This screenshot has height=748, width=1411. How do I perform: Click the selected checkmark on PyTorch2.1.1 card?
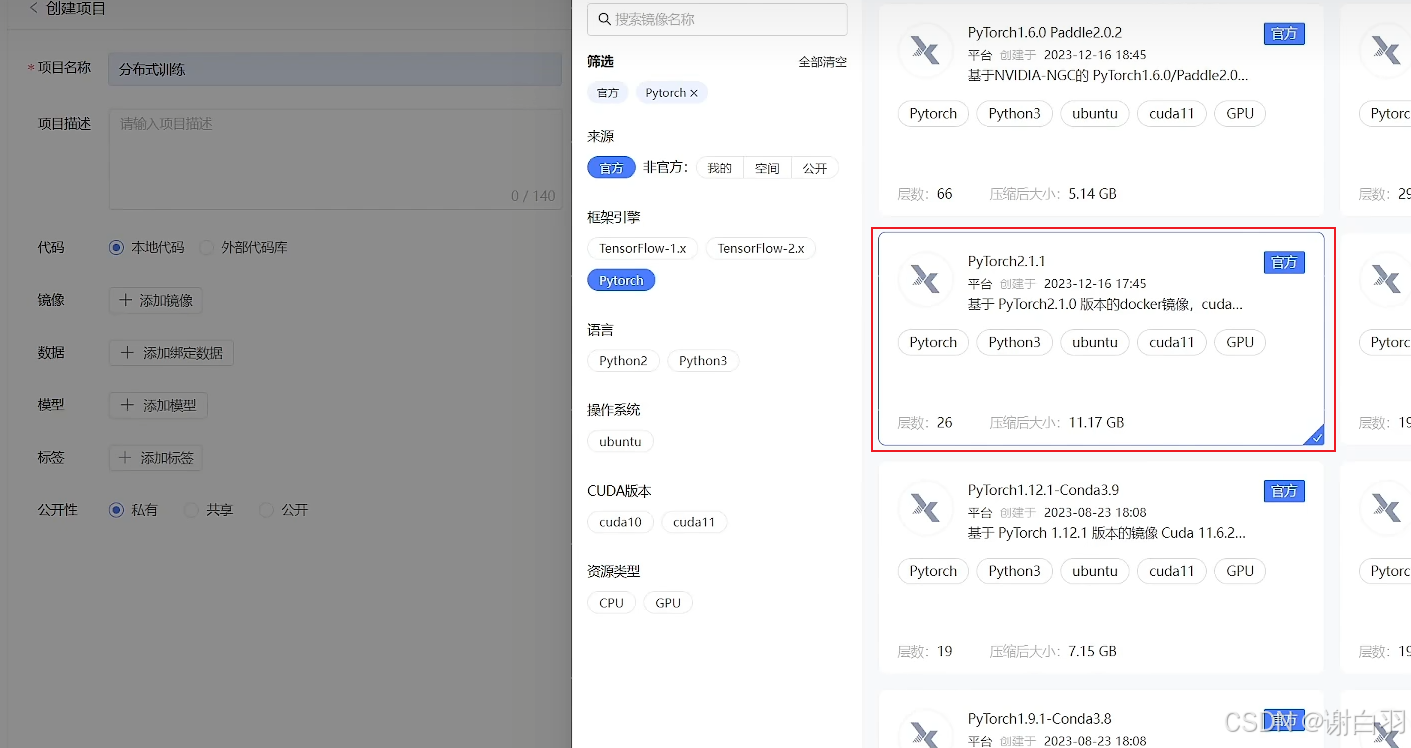1317,438
